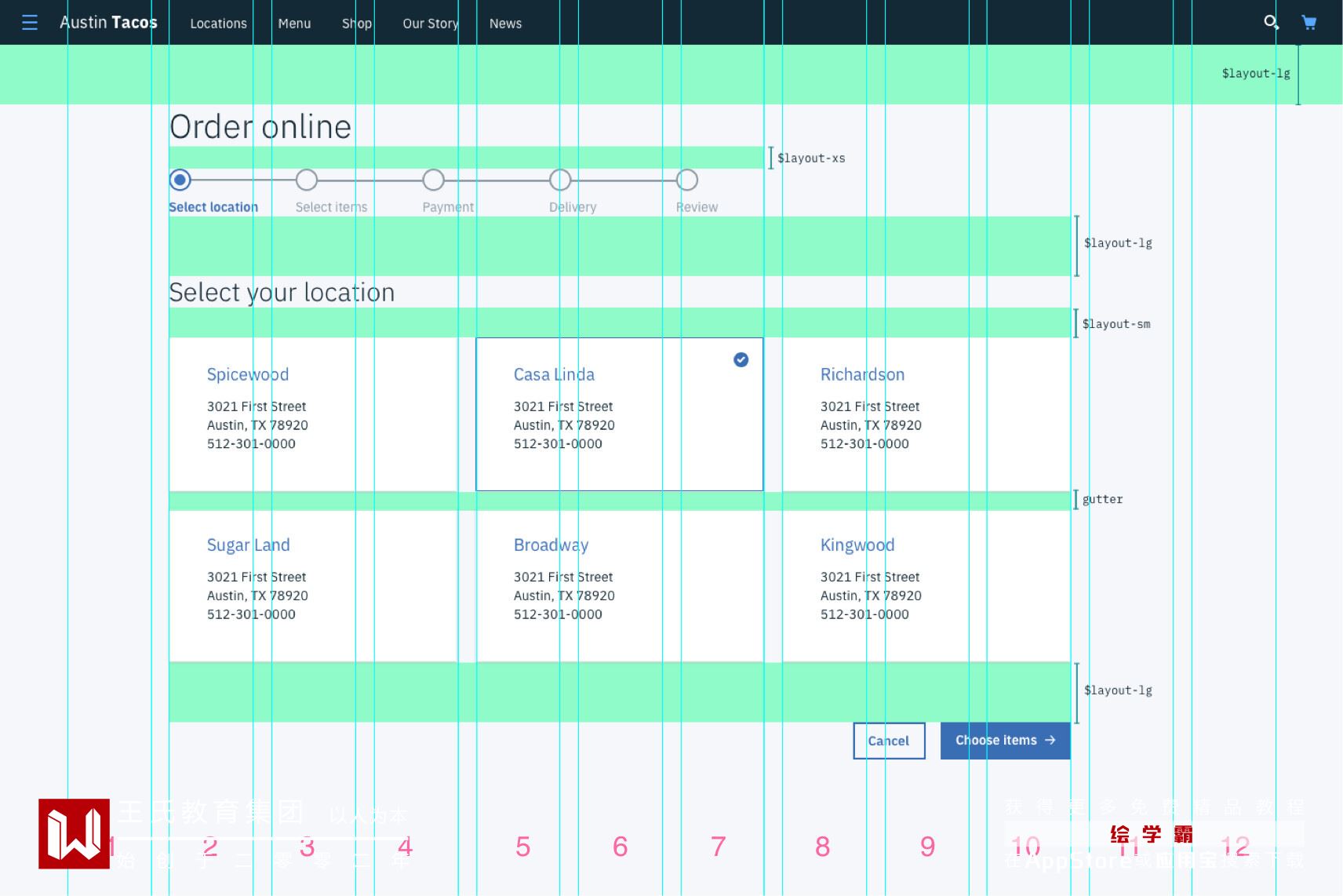Toggle the Casa Linda selected checkmark
Viewport: 1343px width, 896px height.
coord(741,359)
